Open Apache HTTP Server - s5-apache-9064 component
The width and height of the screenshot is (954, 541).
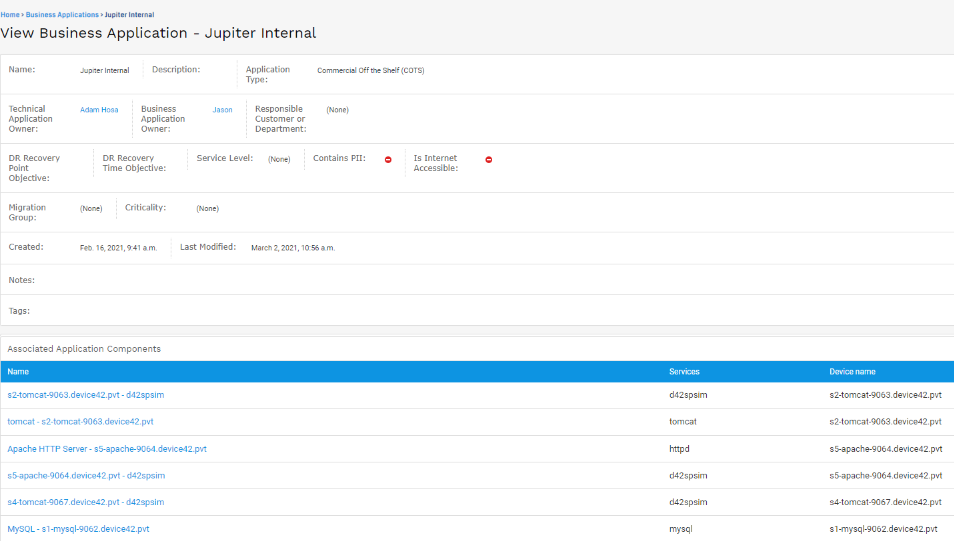coord(107,449)
